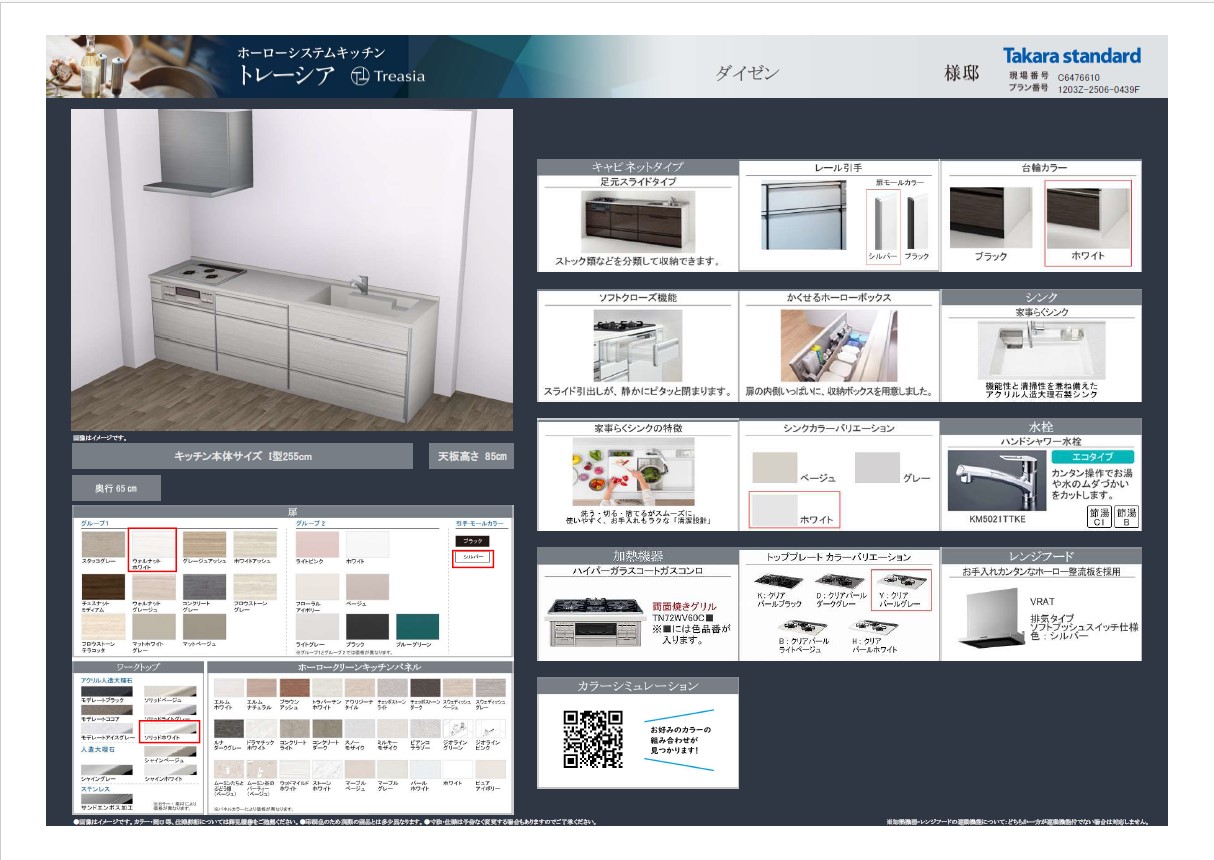Choose シルバー under 引手モールカラー in door panel
Screen dimensions: 1214x860
click(x=473, y=557)
